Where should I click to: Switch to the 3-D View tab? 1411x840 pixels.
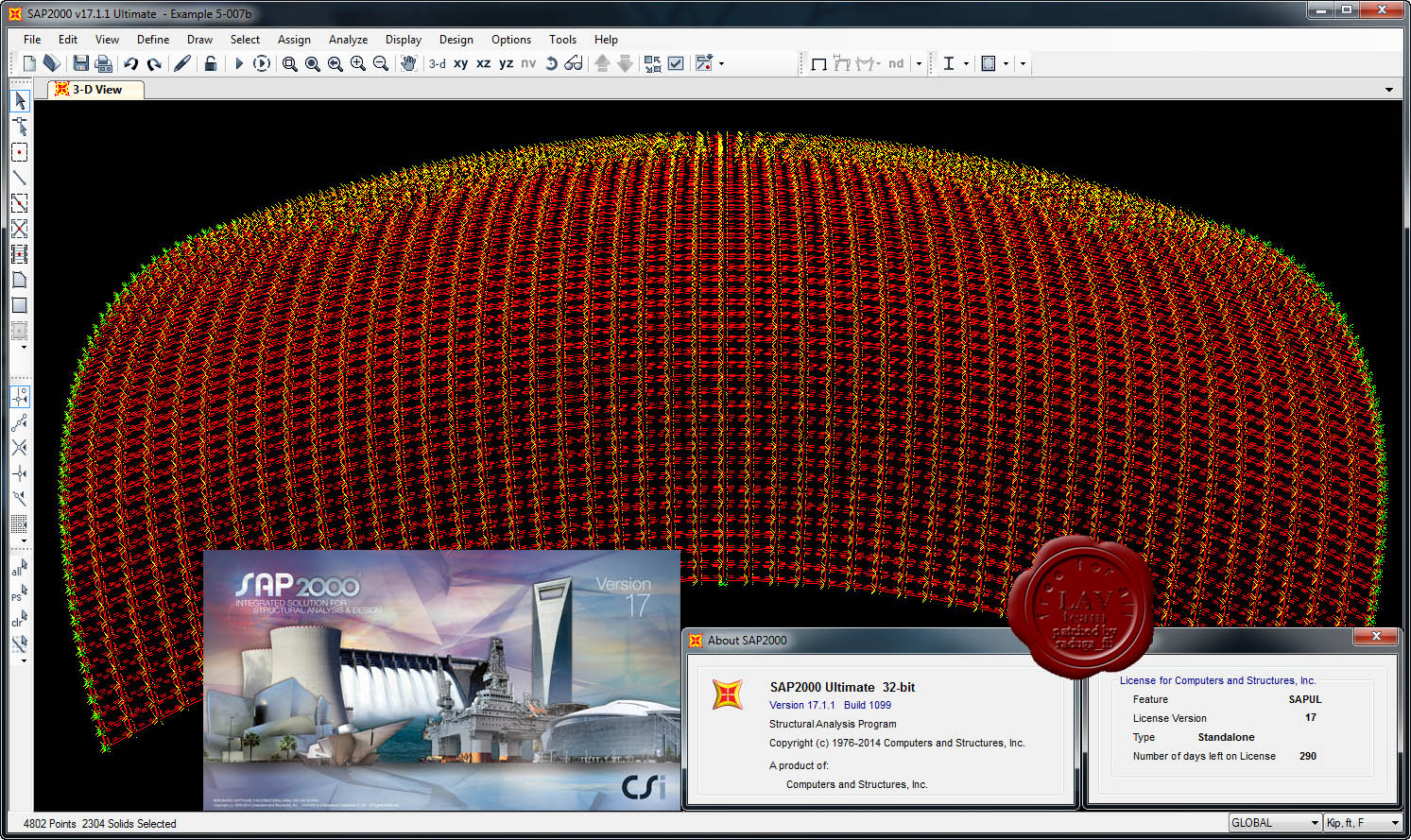(x=96, y=90)
